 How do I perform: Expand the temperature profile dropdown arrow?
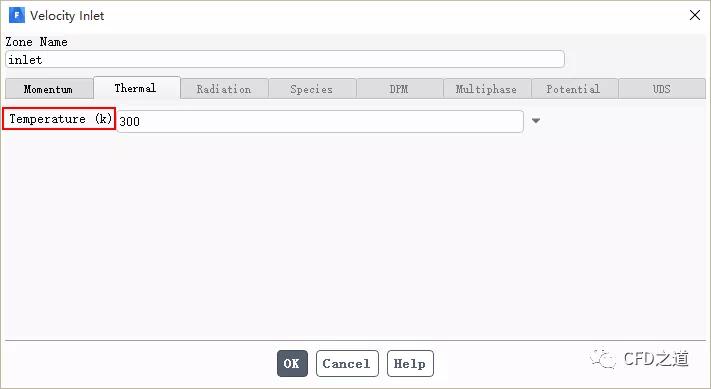click(536, 121)
